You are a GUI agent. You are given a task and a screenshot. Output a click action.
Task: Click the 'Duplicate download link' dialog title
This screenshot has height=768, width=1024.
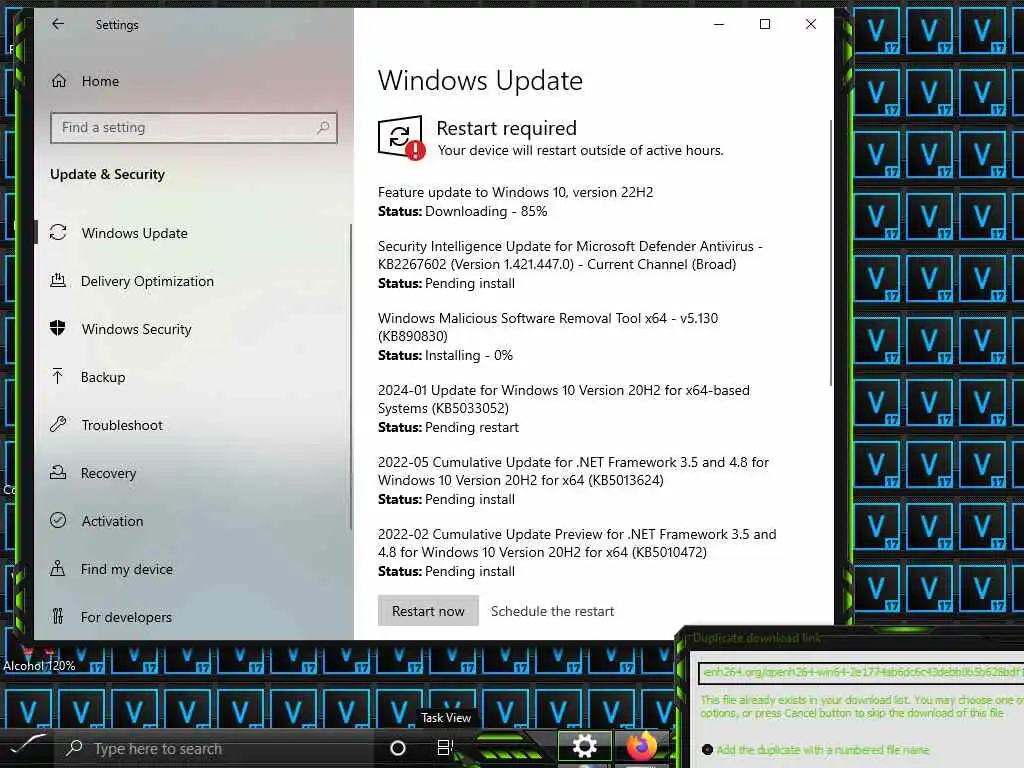757,638
